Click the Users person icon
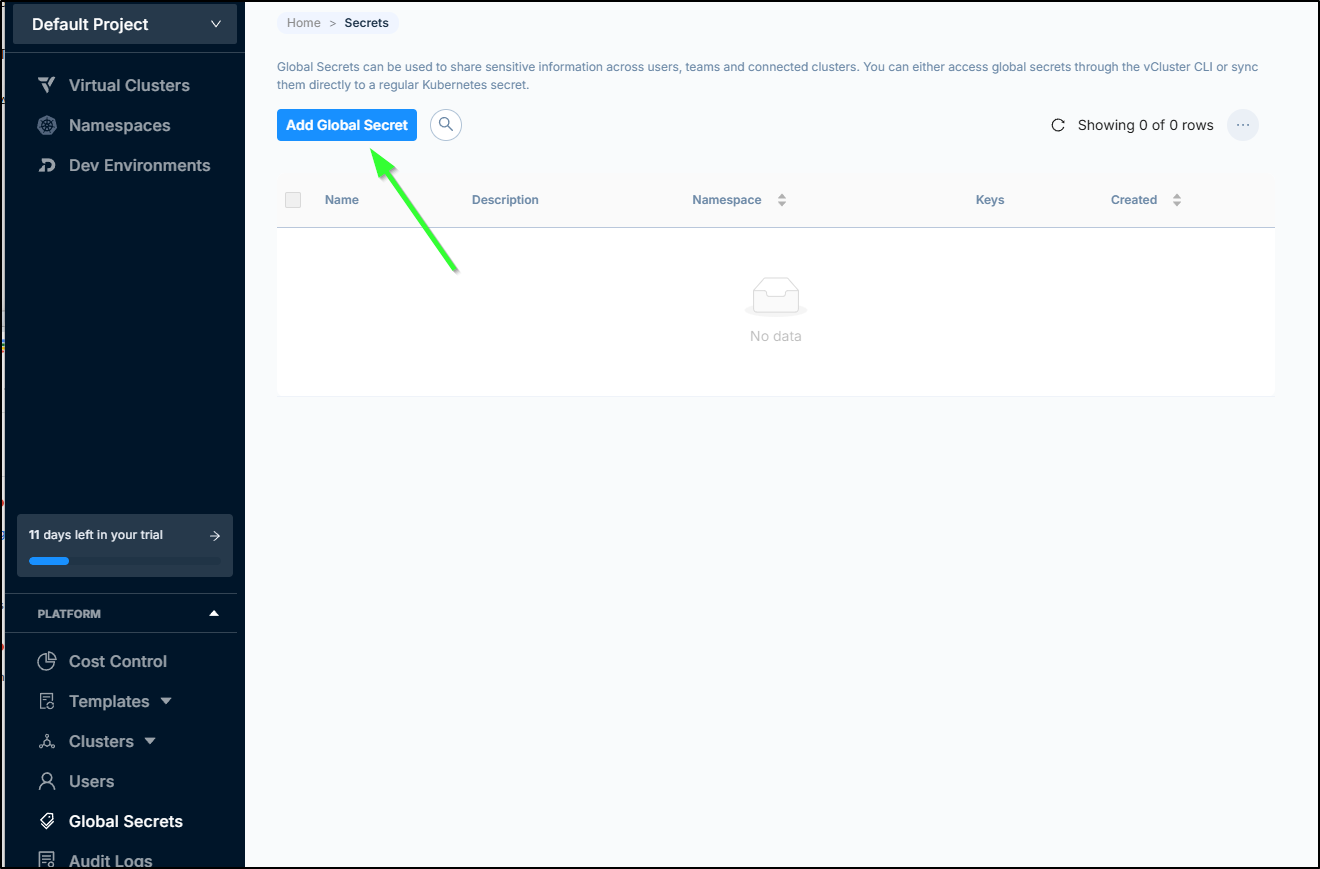The image size is (1320, 869). (x=46, y=781)
